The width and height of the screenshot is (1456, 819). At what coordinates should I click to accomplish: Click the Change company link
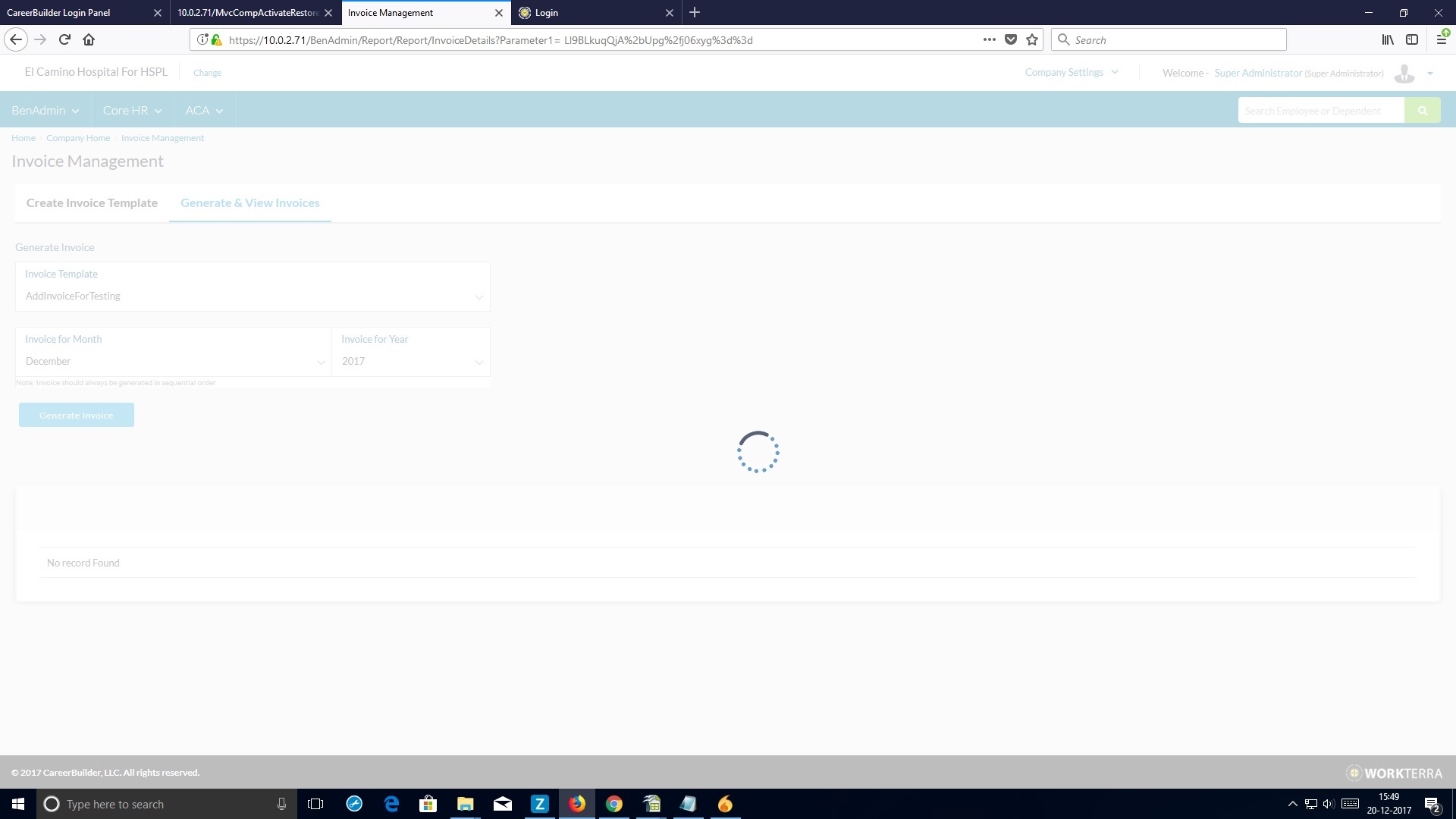207,74
